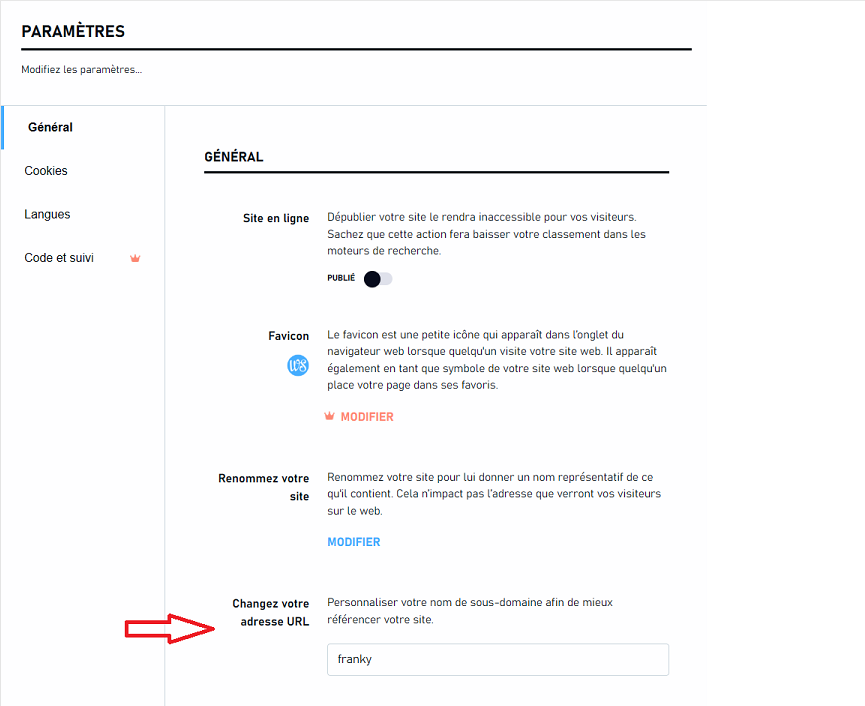This screenshot has width=865, height=706.
Task: Click the crown icon next to orange MODIFIER
Action: pos(329,416)
